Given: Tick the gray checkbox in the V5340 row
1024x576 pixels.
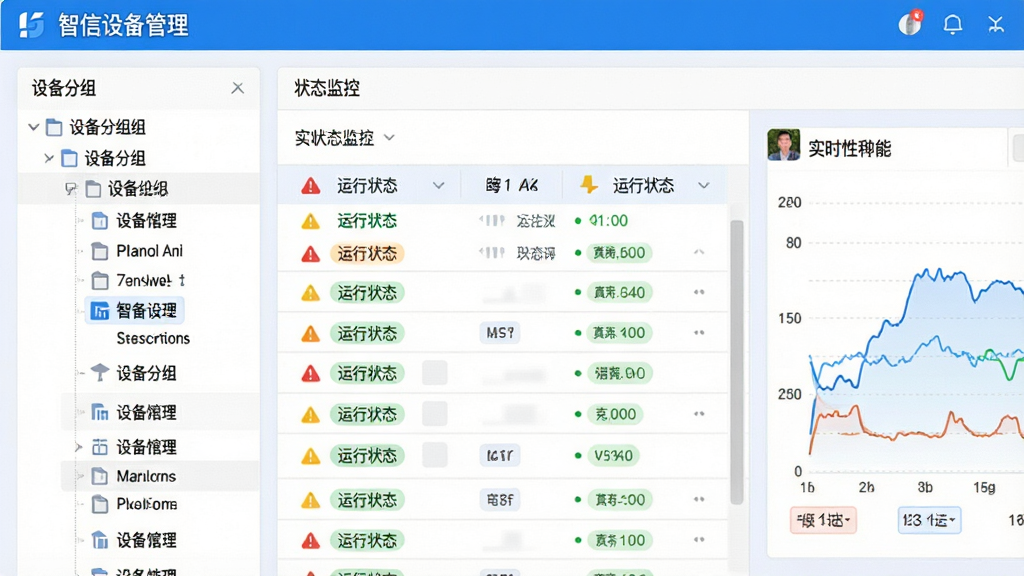Looking at the screenshot, I should pos(434,455).
